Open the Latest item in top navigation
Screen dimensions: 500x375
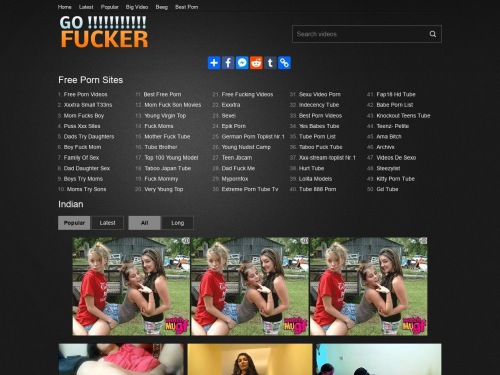[x=86, y=7]
